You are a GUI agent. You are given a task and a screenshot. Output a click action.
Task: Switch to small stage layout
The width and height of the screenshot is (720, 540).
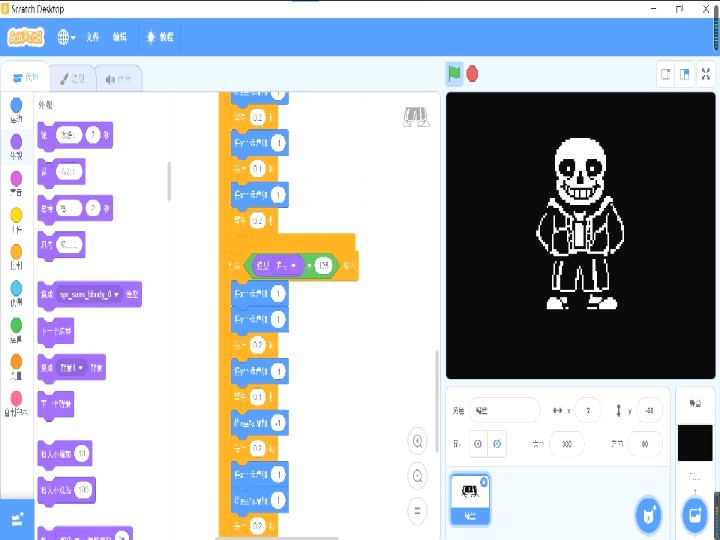pyautogui.click(x=665, y=74)
